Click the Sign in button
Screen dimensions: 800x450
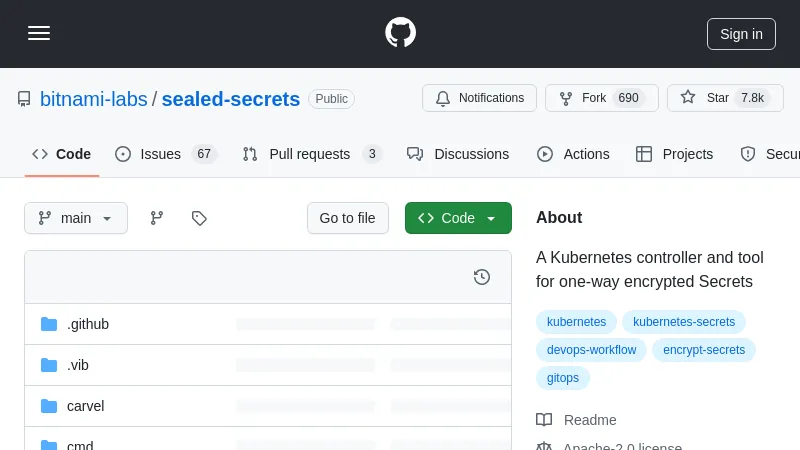coord(741,34)
